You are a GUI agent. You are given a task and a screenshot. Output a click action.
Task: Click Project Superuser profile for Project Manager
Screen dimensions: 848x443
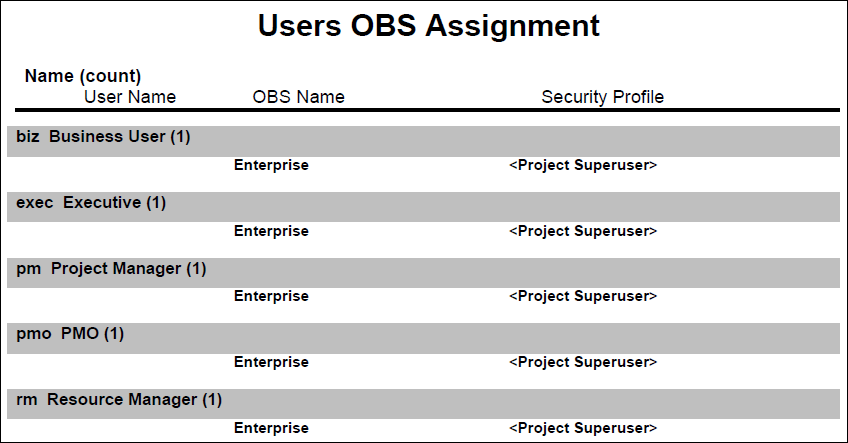tap(583, 296)
